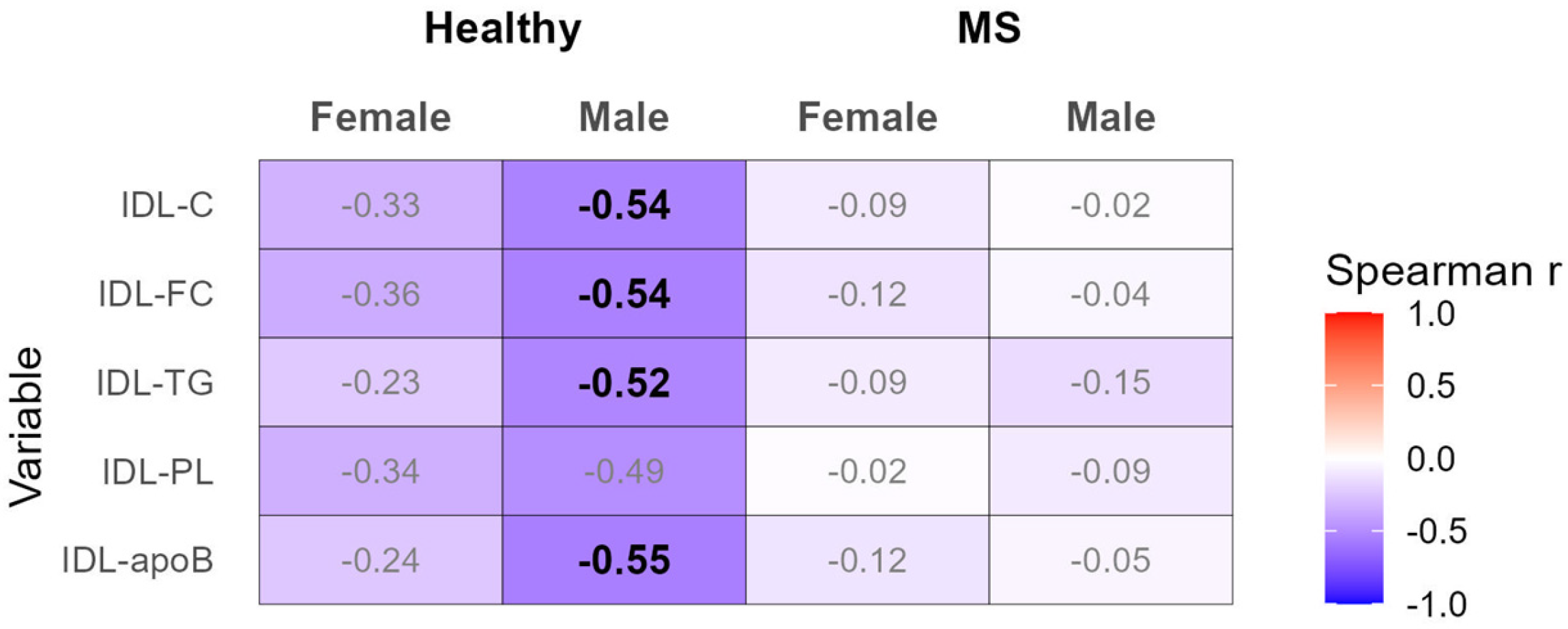Select the IDL-PL row label
Viewport: 1568px width, 629px height.
point(158,471)
